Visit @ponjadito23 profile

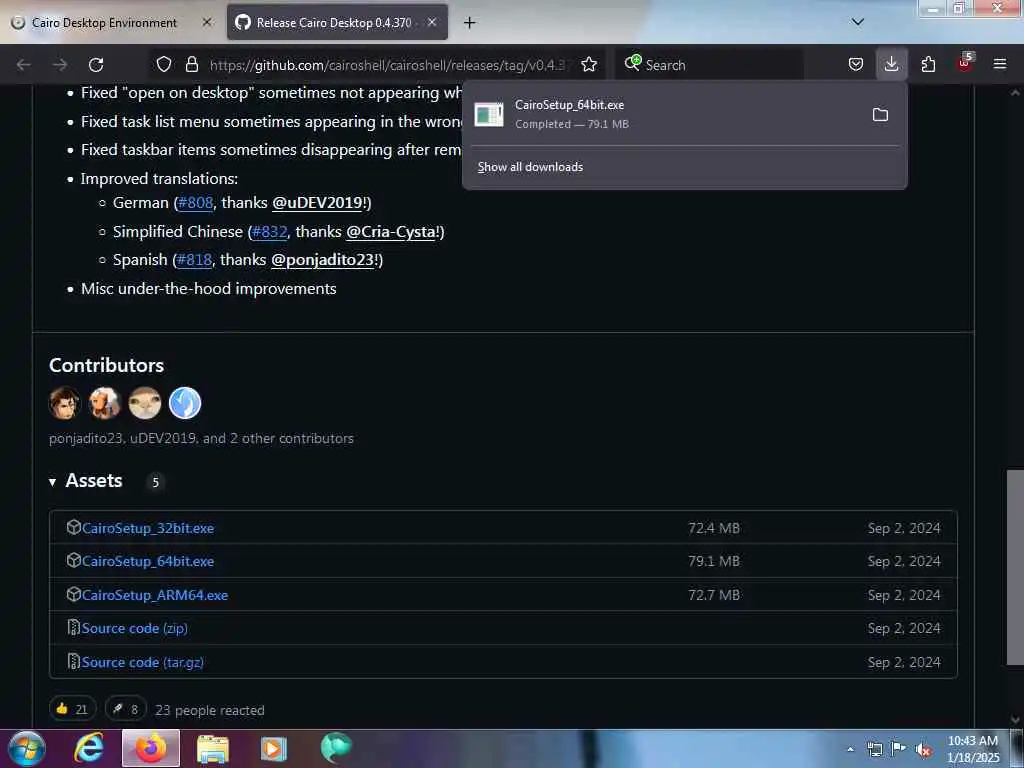(322, 260)
